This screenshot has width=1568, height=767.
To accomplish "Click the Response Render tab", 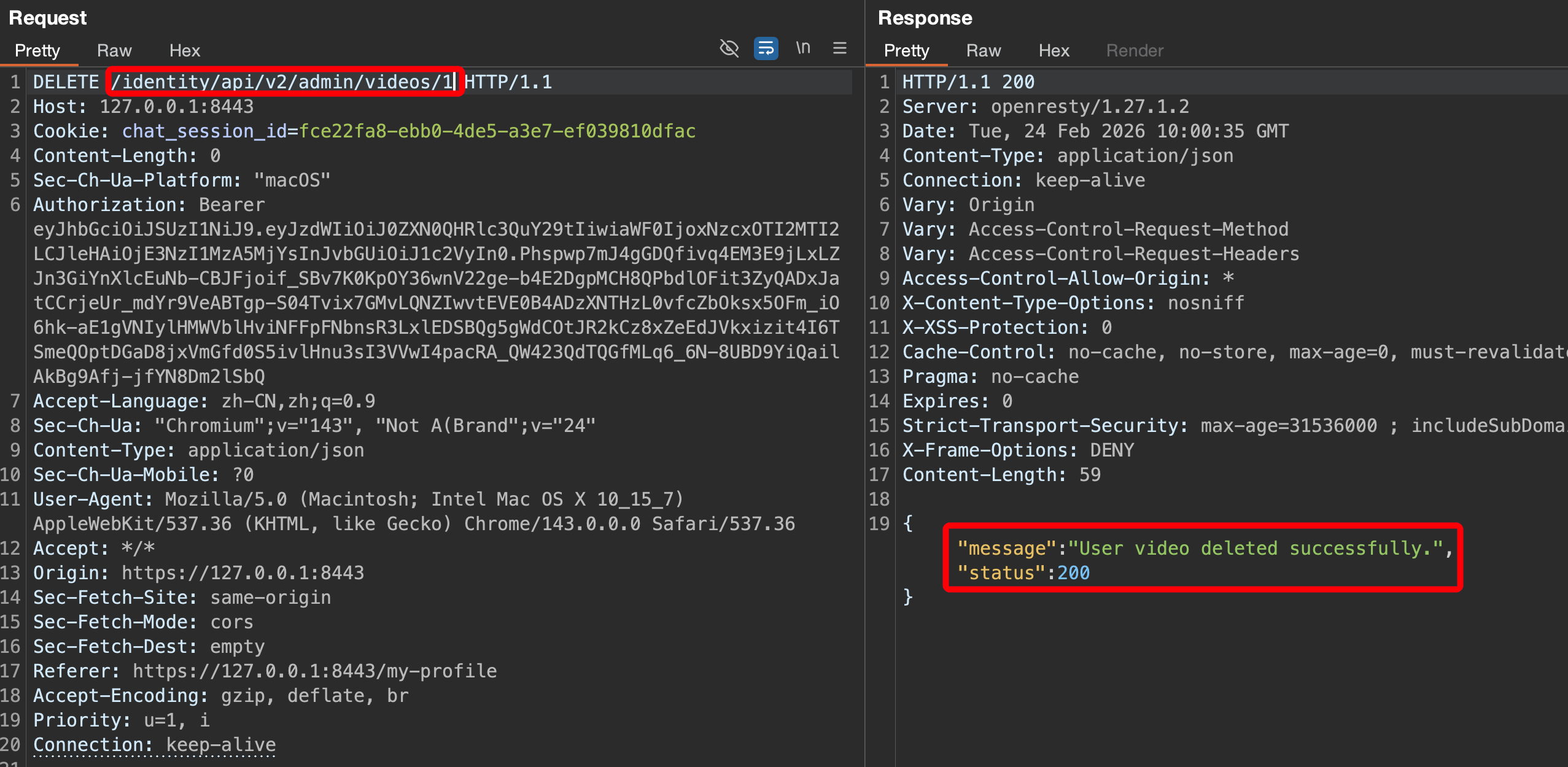I will pyautogui.click(x=1134, y=51).
